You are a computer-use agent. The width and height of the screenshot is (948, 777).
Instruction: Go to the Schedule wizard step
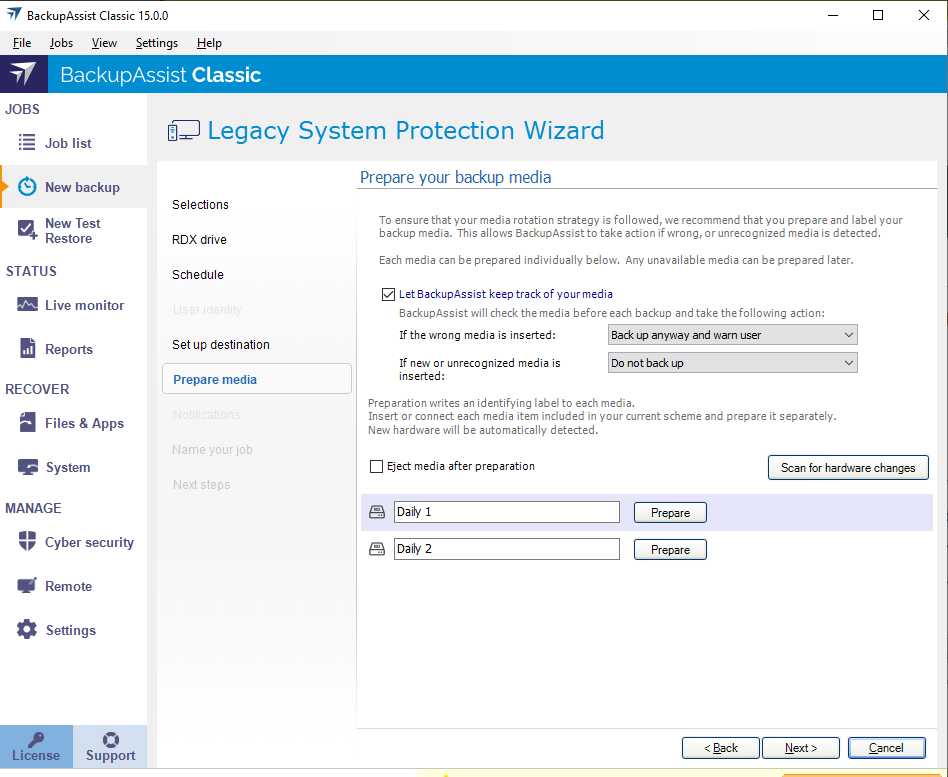point(198,275)
